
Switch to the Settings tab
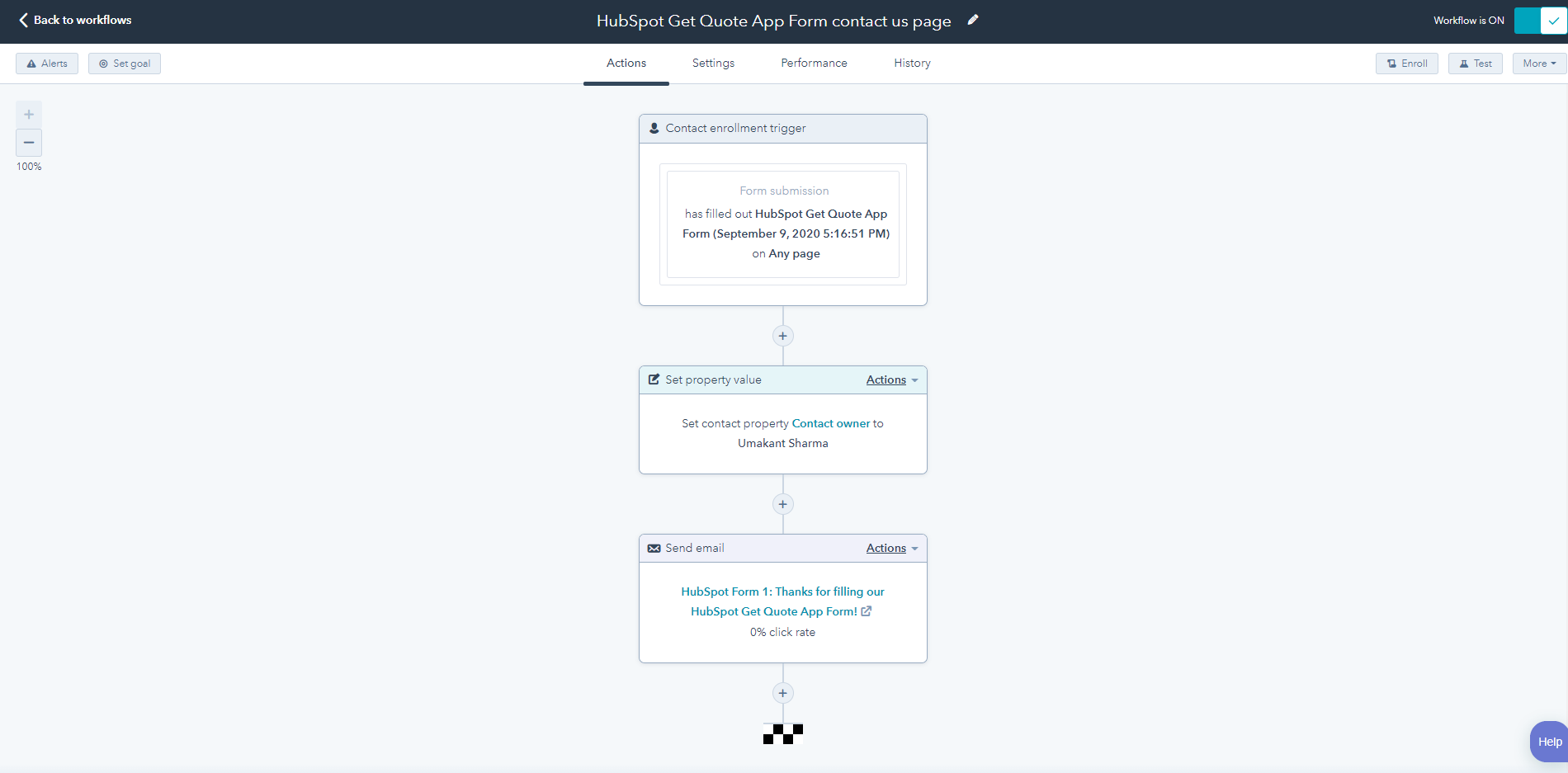(x=713, y=63)
